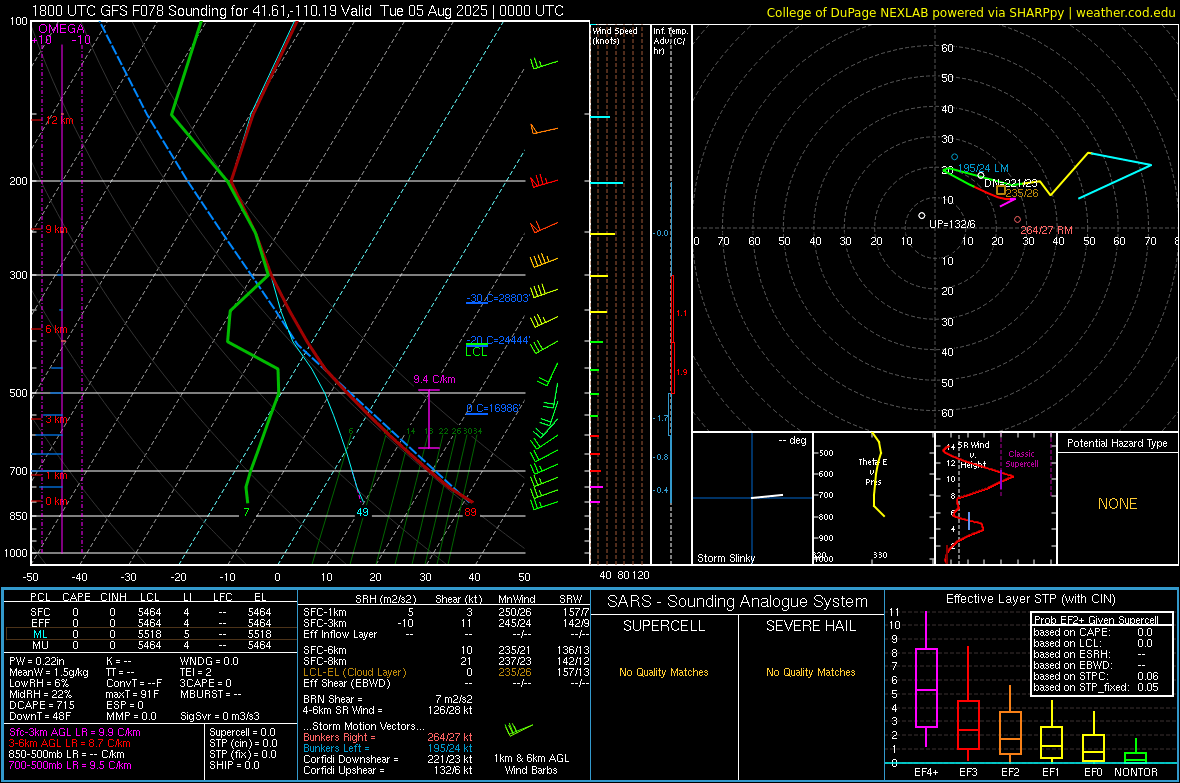Click the 700-500mb LR = 9.5 C/km line
Screen dimensions: 1180x783
[x=70, y=765]
